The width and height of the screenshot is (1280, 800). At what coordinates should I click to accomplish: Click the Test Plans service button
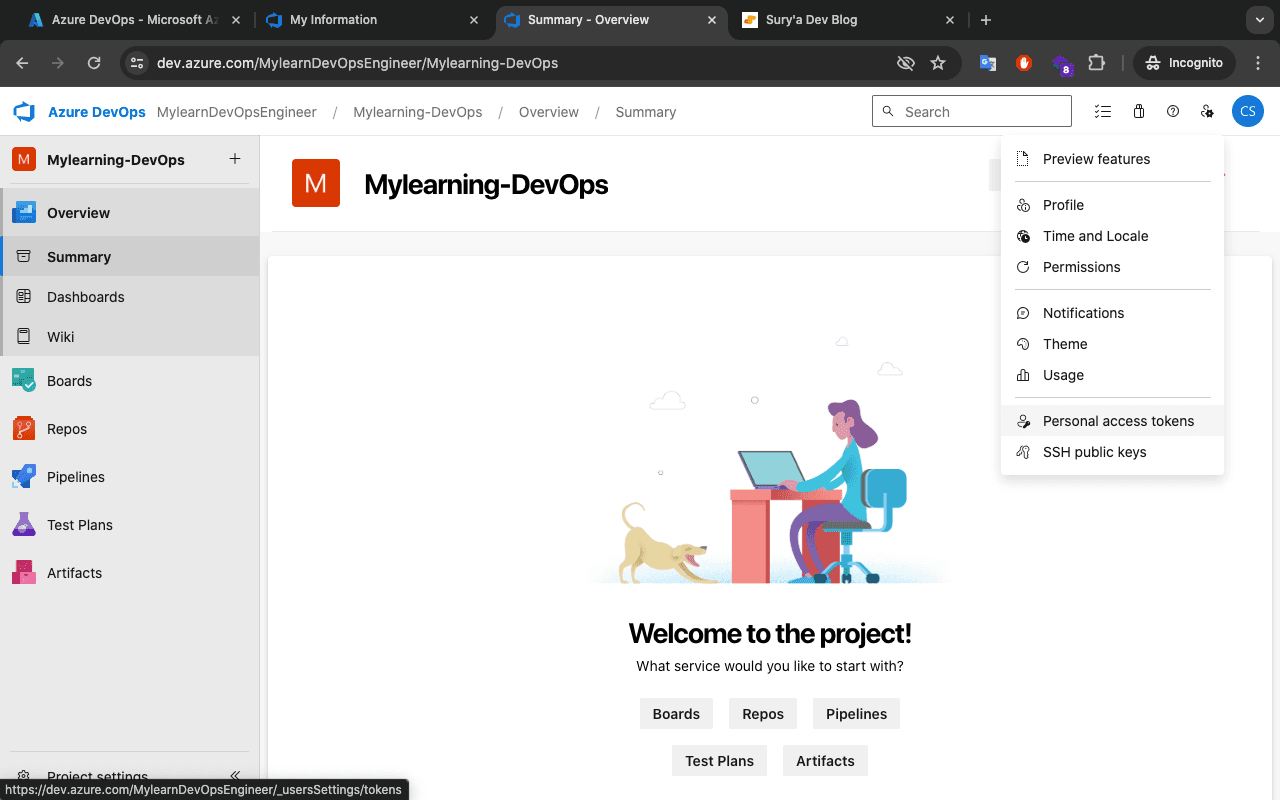[x=719, y=761]
